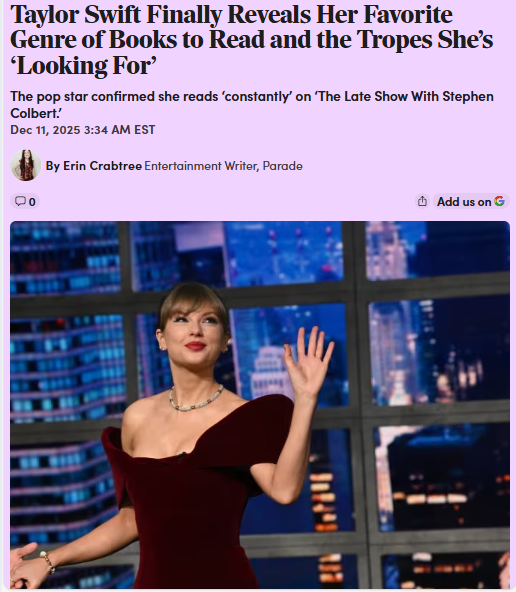516x592 pixels.
Task: Select the Add us on Google button
Action: (471, 201)
